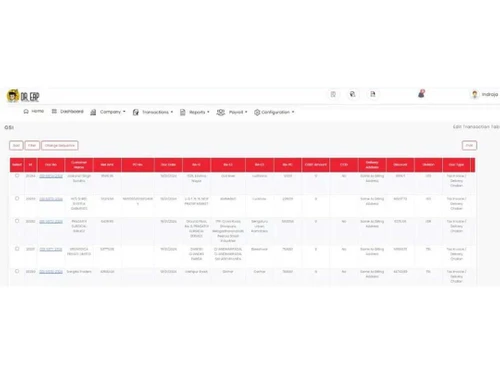Expand the Company menu arrow
This screenshot has height=375, width=500.
tap(124, 112)
